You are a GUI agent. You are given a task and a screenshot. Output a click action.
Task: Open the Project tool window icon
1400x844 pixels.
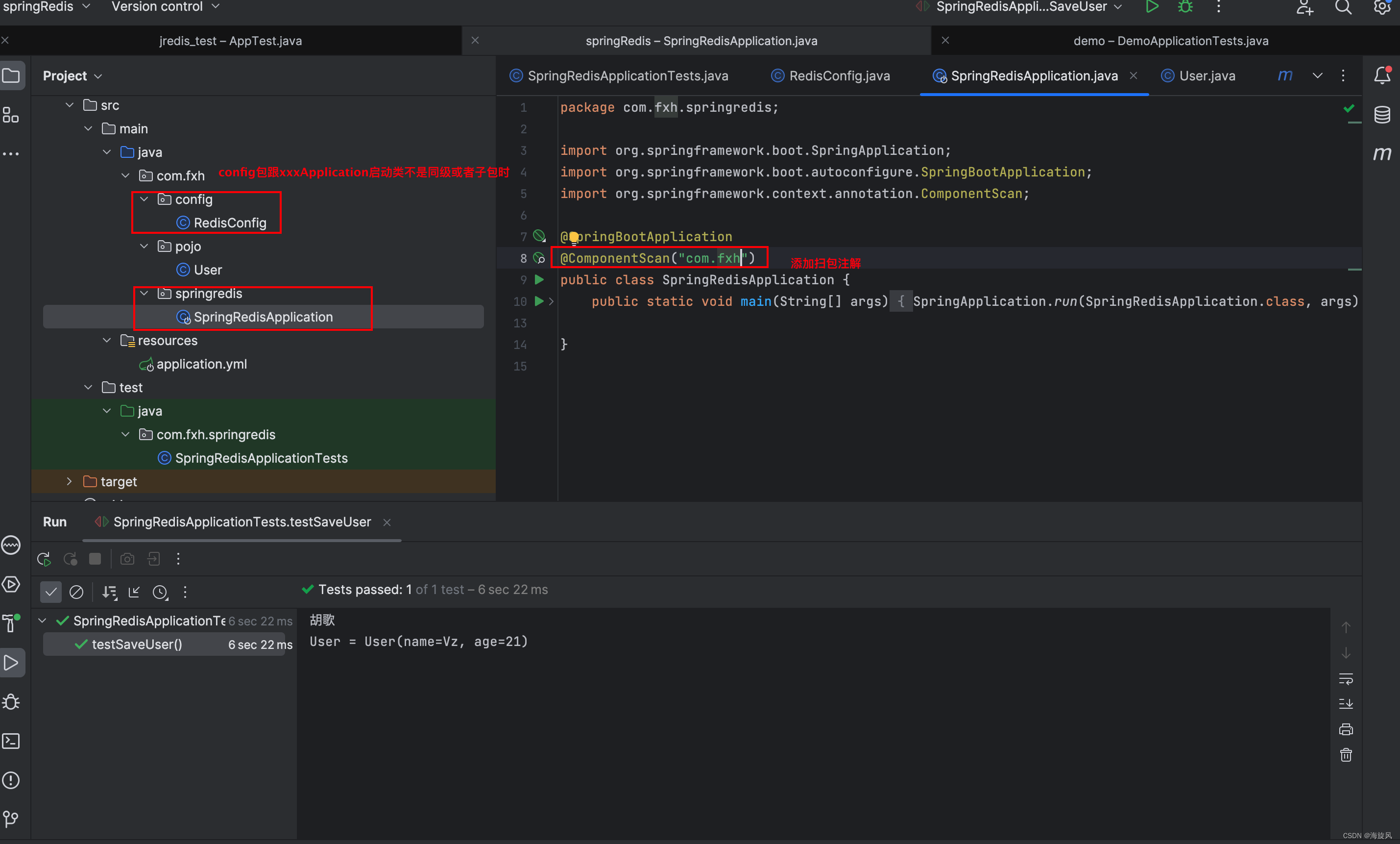[x=11, y=75]
